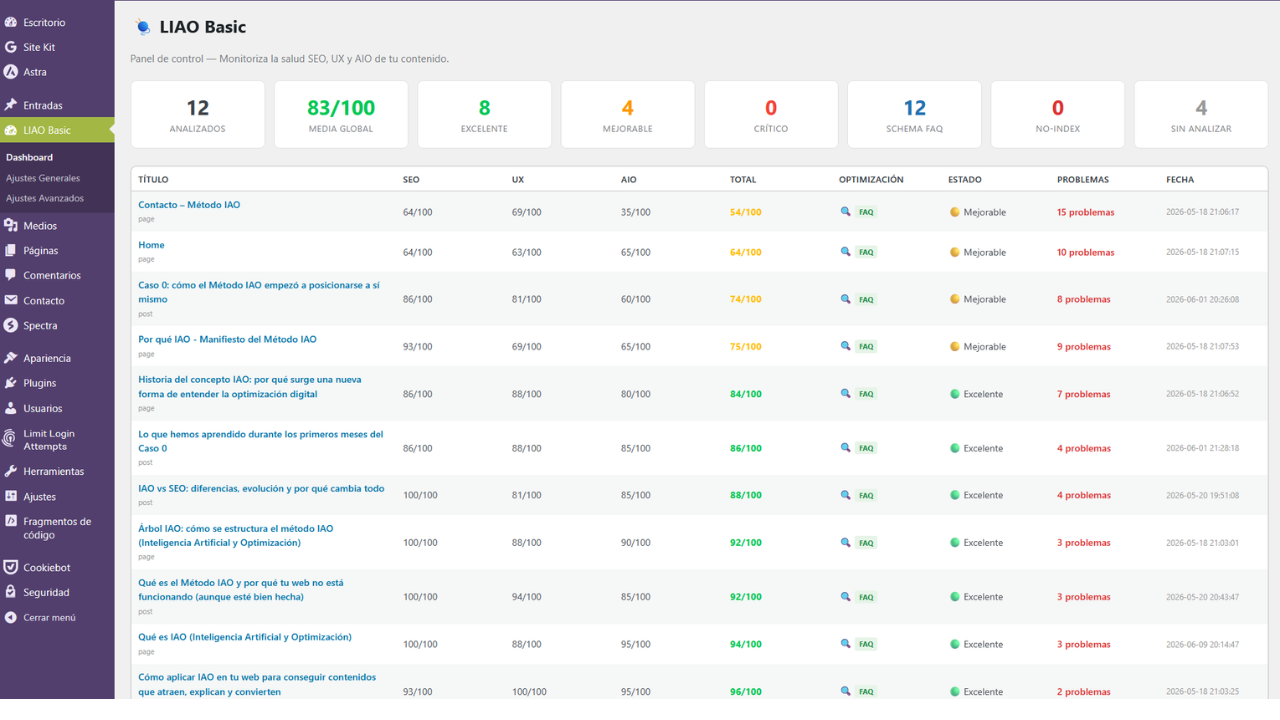Open Ajustes Generales submenu item
The height and width of the screenshot is (720, 1280).
(43, 178)
